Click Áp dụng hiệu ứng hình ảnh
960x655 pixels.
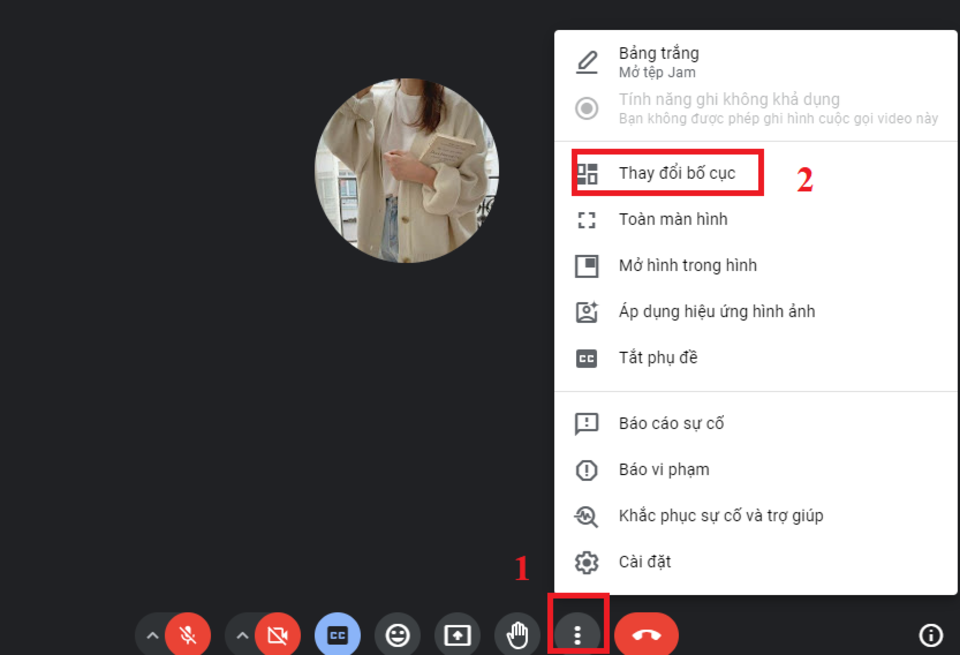click(716, 311)
